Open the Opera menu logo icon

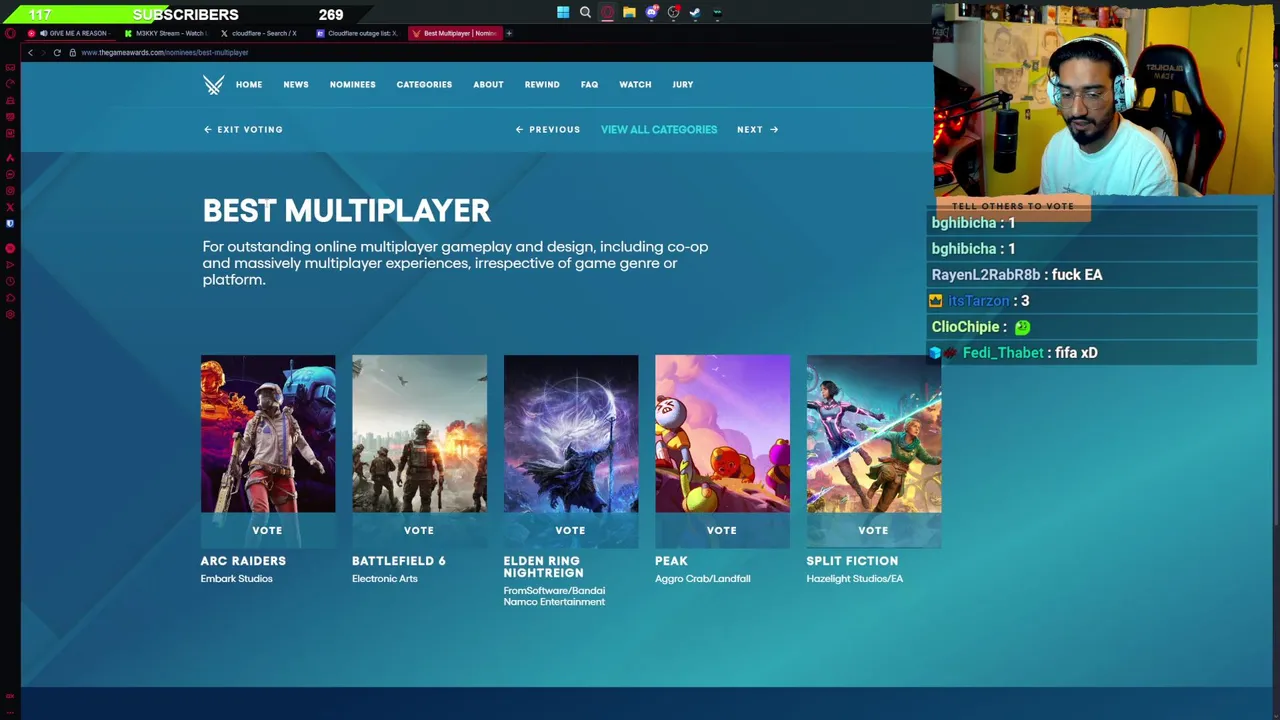[x=10, y=33]
